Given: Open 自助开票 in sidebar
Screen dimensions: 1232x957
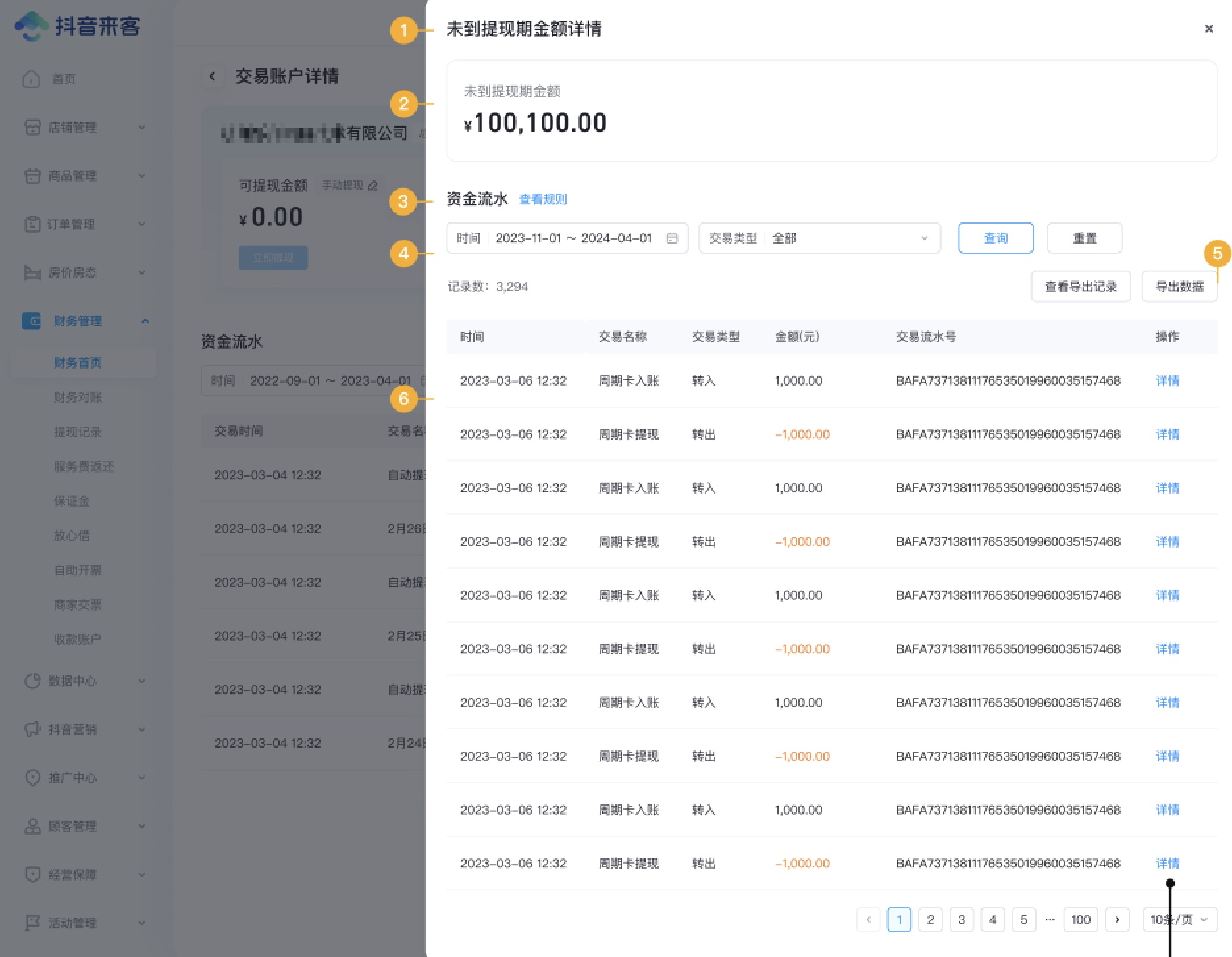Looking at the screenshot, I should 78,570.
